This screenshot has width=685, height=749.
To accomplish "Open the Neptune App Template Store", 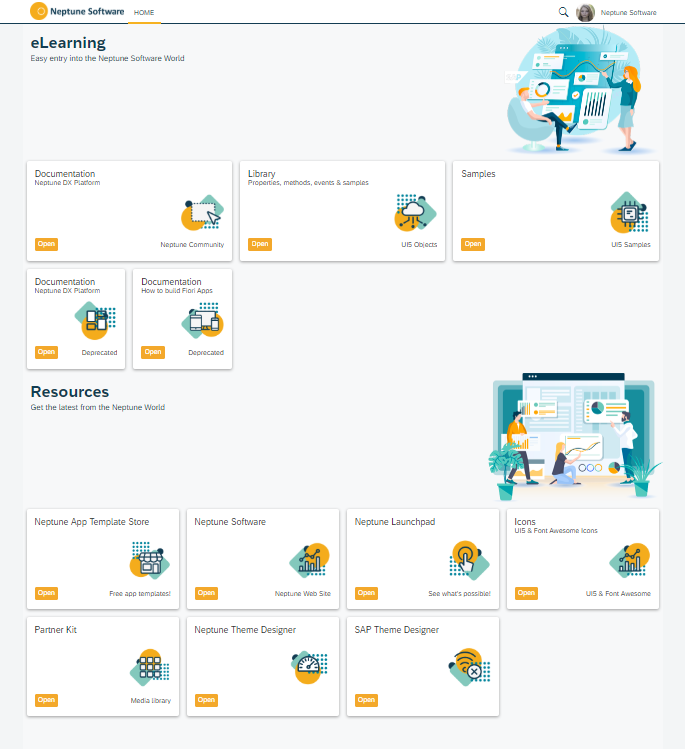I will pyautogui.click(x=46, y=593).
